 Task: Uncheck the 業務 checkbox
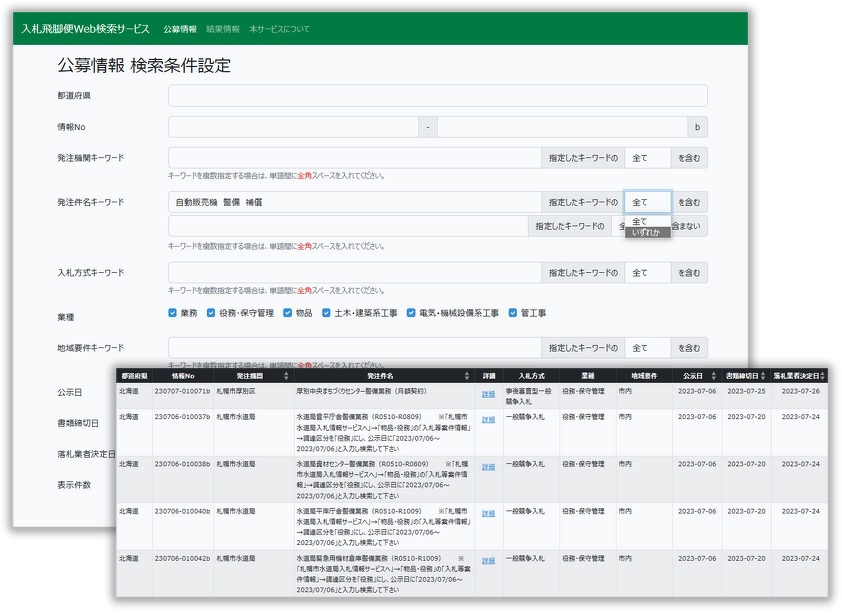click(173, 313)
